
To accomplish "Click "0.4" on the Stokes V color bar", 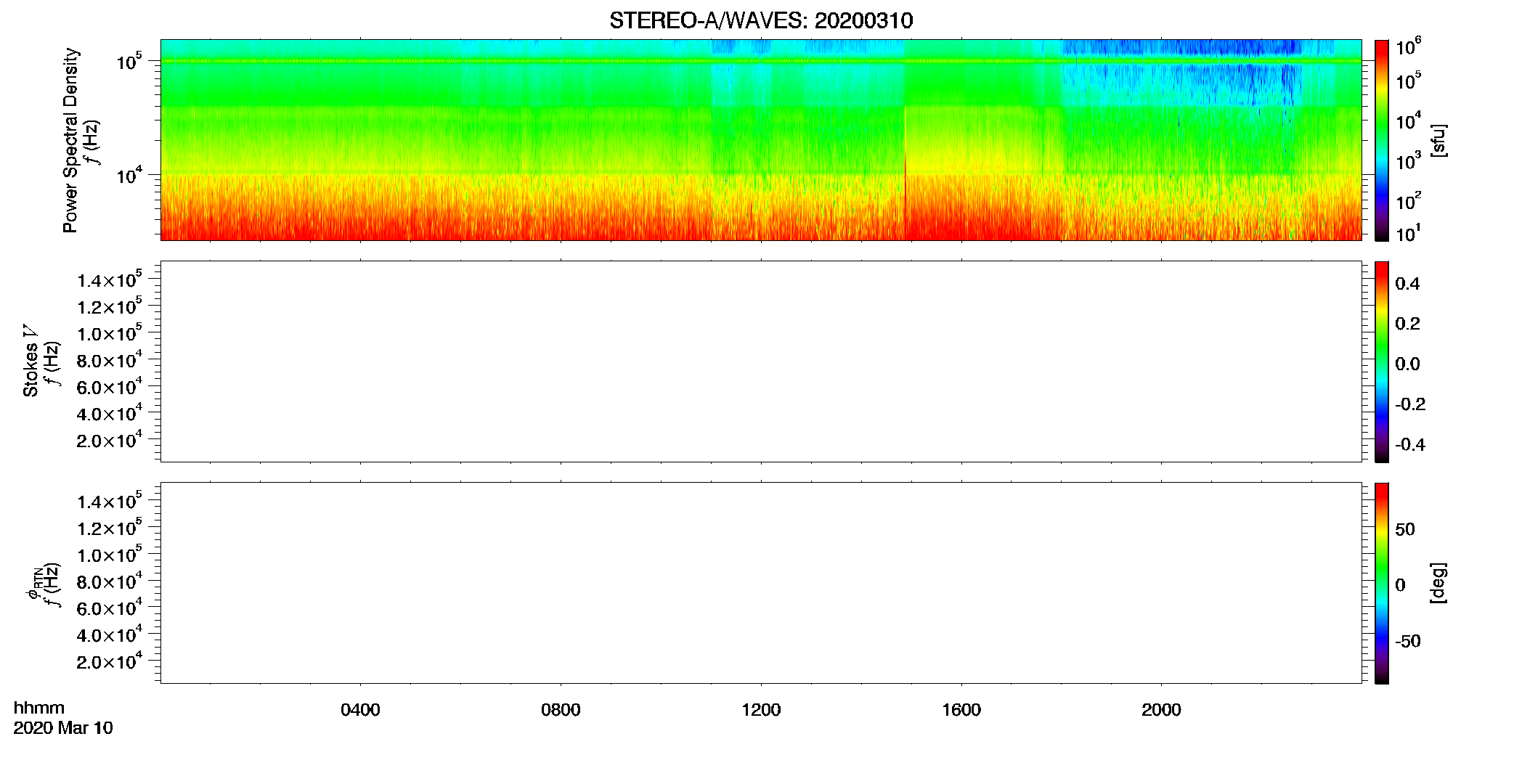I will click(x=1407, y=284).
